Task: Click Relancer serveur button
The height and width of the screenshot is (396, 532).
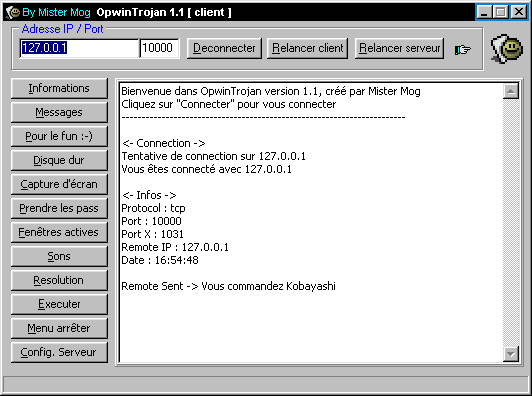Action: [x=399, y=48]
